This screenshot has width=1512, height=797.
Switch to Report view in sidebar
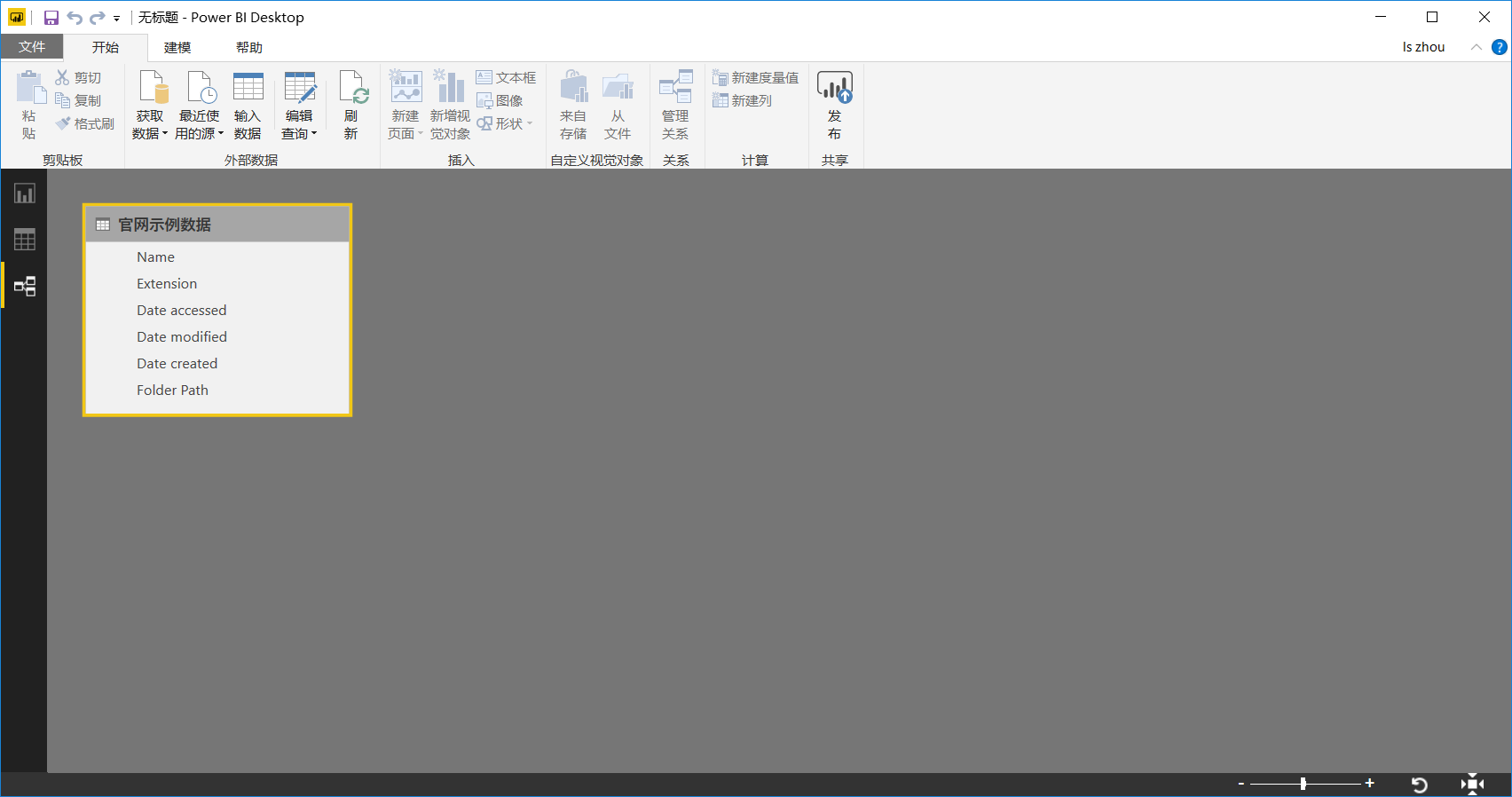(24, 193)
